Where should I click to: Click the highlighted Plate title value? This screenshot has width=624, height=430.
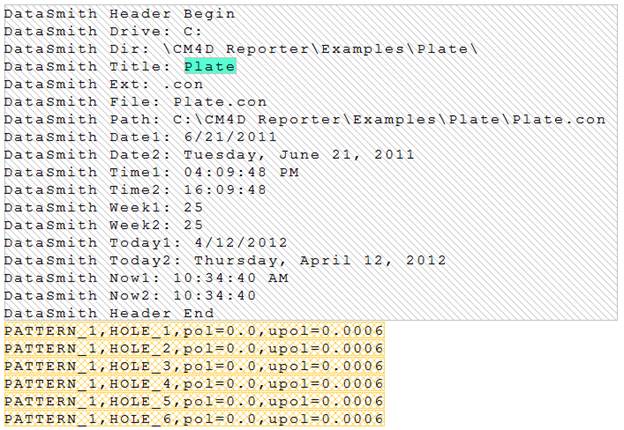(210, 66)
